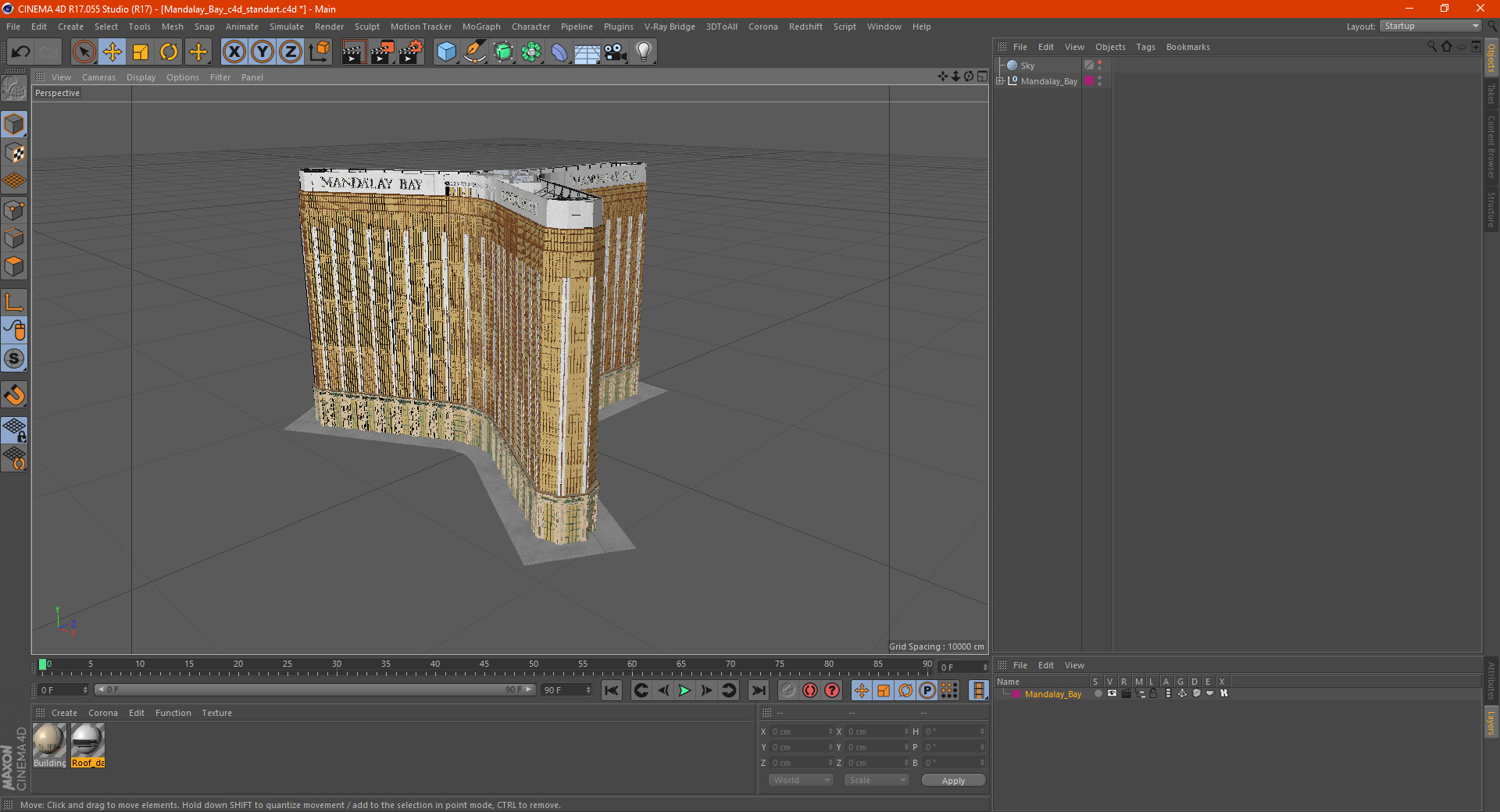Toggle viewport maximize icon
The width and height of the screenshot is (1500, 812).
(x=982, y=77)
